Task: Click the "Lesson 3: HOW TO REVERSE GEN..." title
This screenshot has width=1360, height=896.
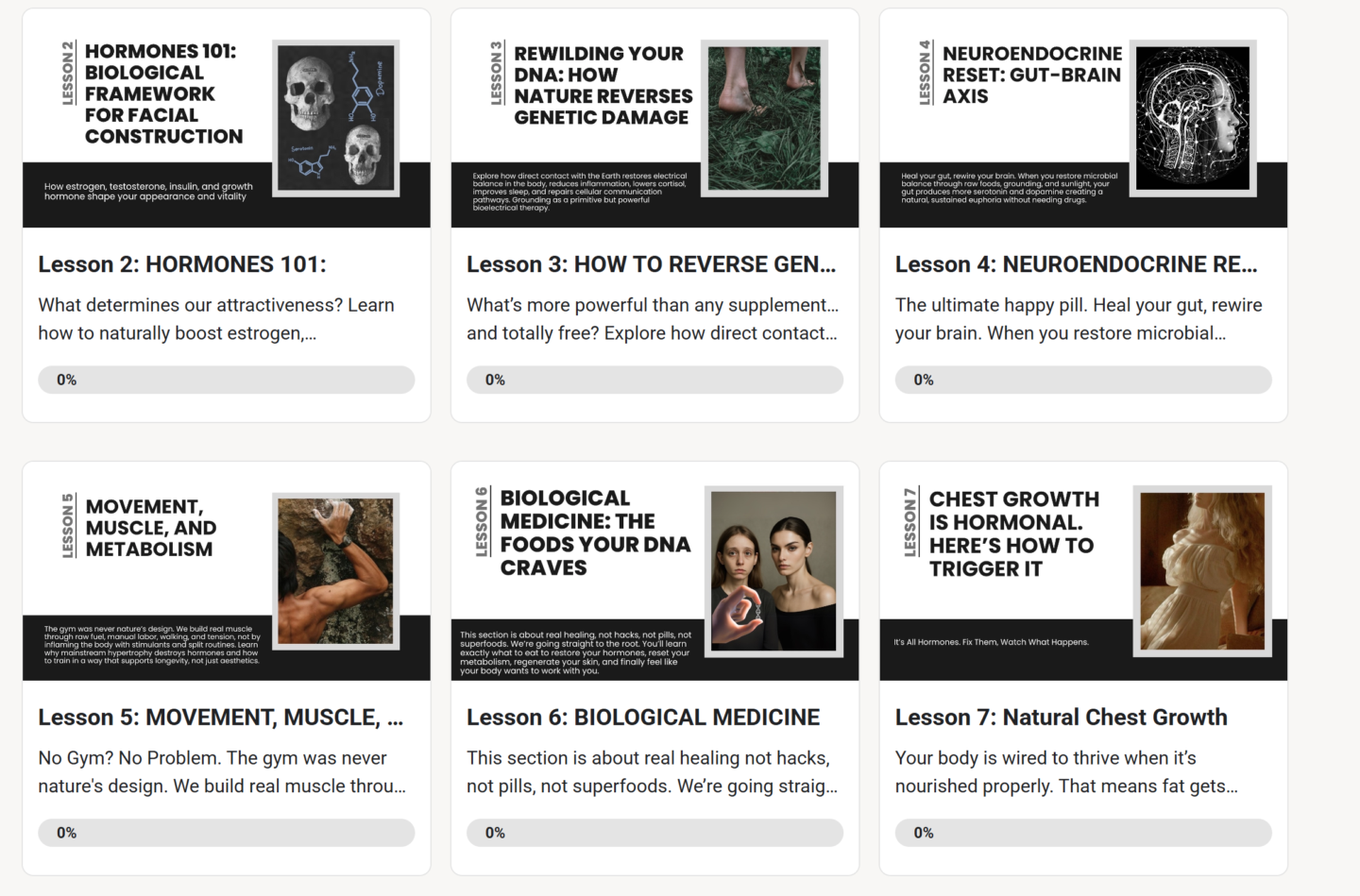Action: click(652, 264)
